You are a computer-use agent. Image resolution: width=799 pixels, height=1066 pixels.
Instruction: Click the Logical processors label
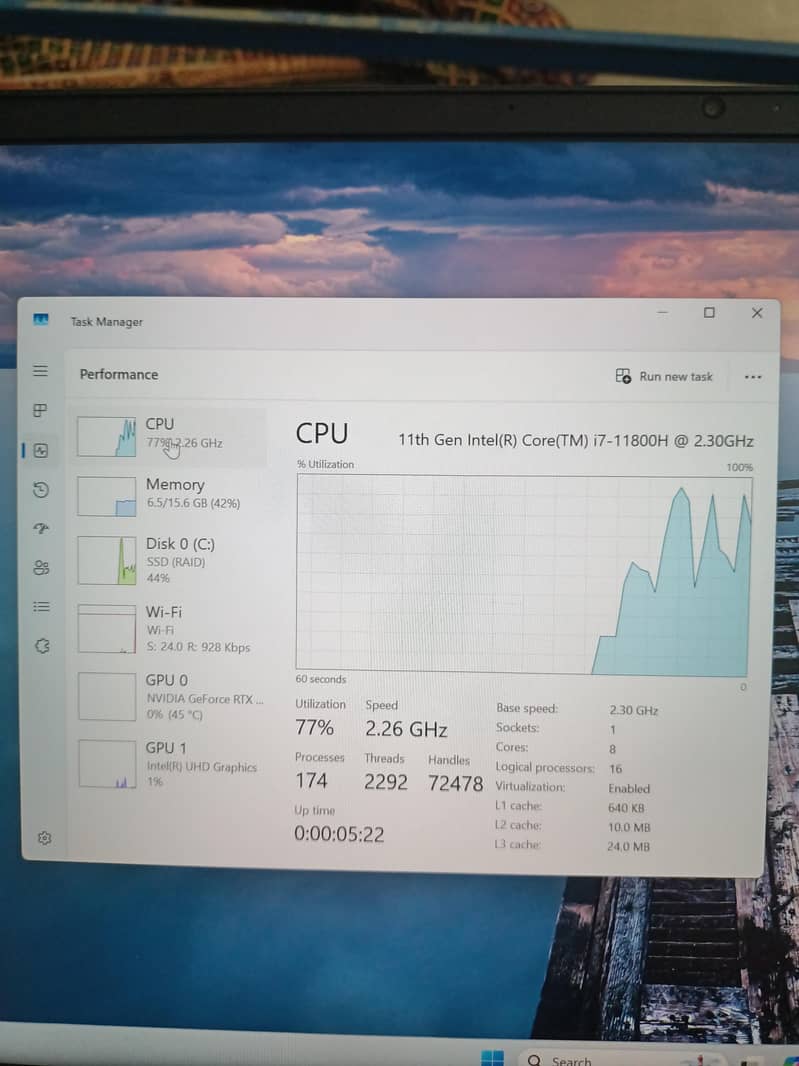[545, 767]
